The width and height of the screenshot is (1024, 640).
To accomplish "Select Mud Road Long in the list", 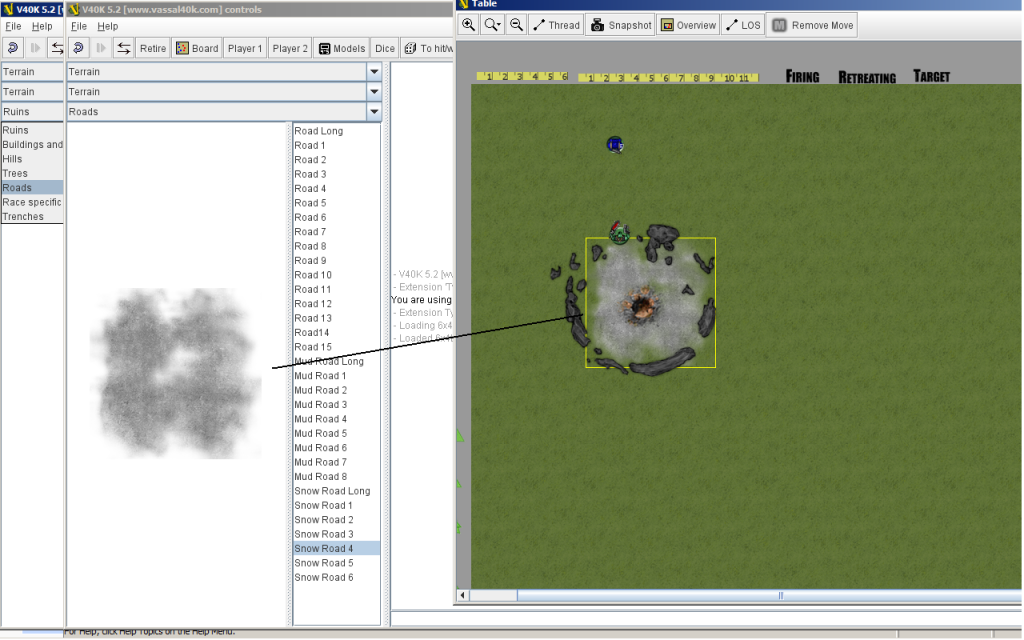I will coord(328,362).
